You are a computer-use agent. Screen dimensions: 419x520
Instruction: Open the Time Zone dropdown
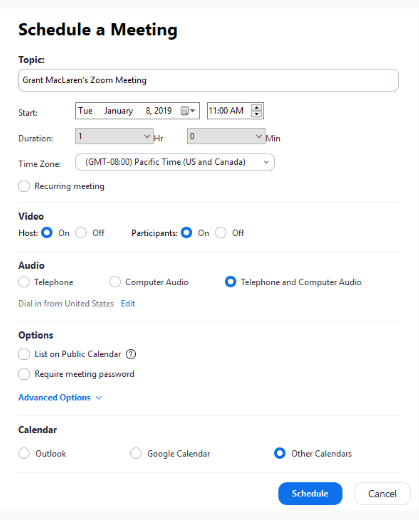pyautogui.click(x=175, y=162)
